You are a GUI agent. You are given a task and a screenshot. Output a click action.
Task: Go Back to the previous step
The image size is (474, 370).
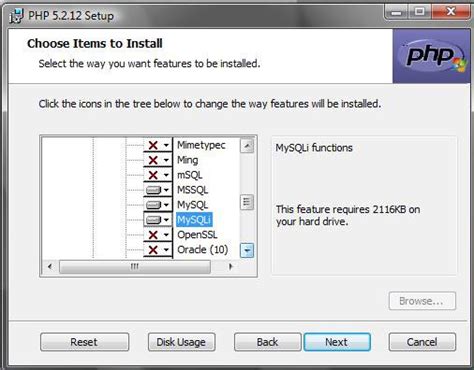coord(267,342)
